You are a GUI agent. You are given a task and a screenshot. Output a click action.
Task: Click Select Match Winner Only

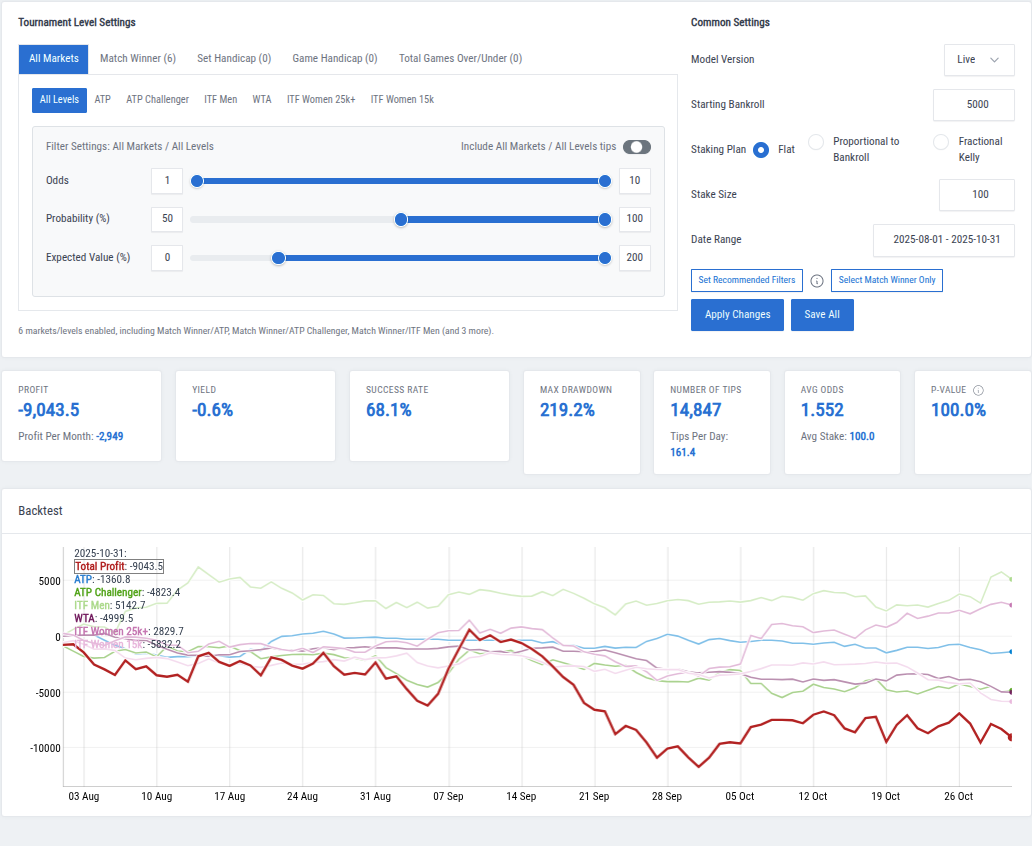(x=886, y=281)
